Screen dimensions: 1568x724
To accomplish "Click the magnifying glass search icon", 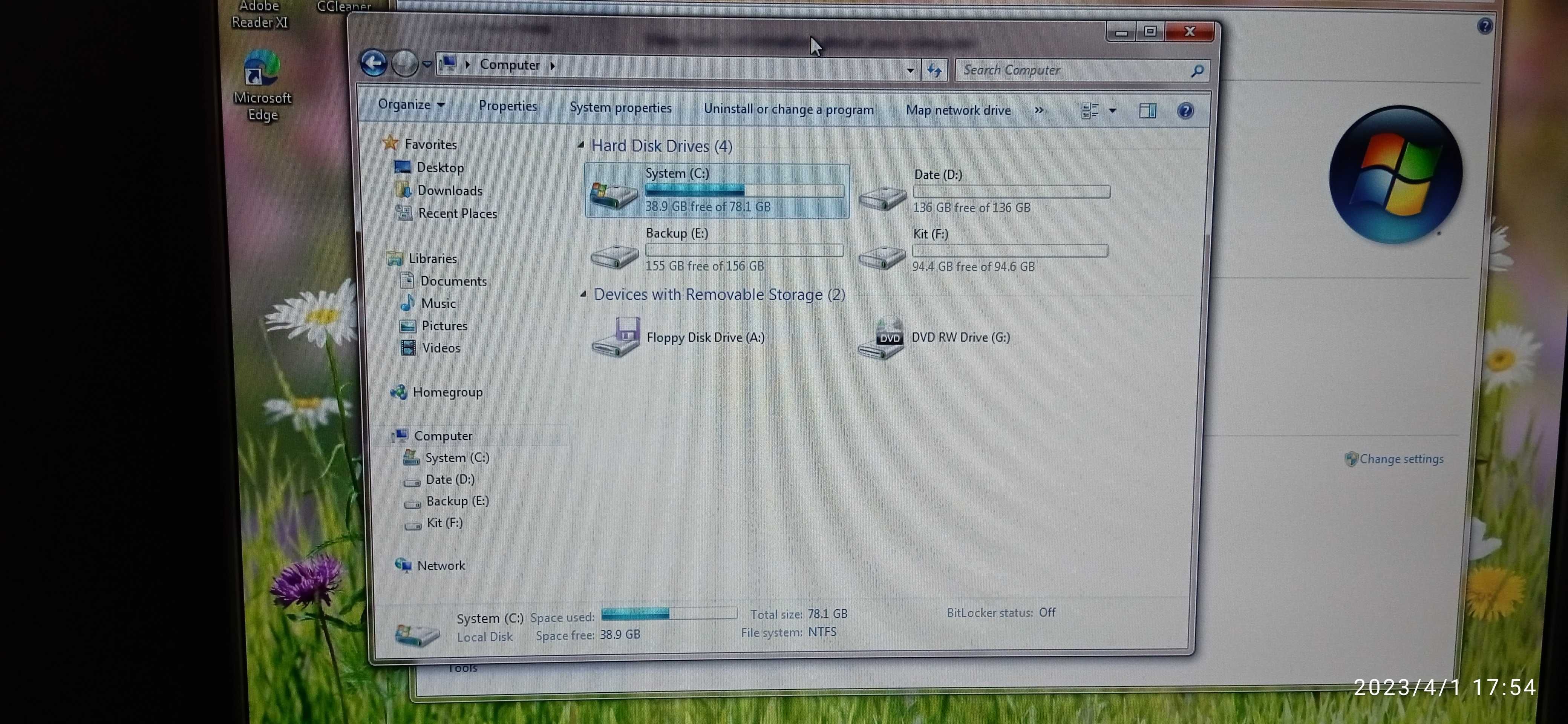I will (x=1197, y=71).
